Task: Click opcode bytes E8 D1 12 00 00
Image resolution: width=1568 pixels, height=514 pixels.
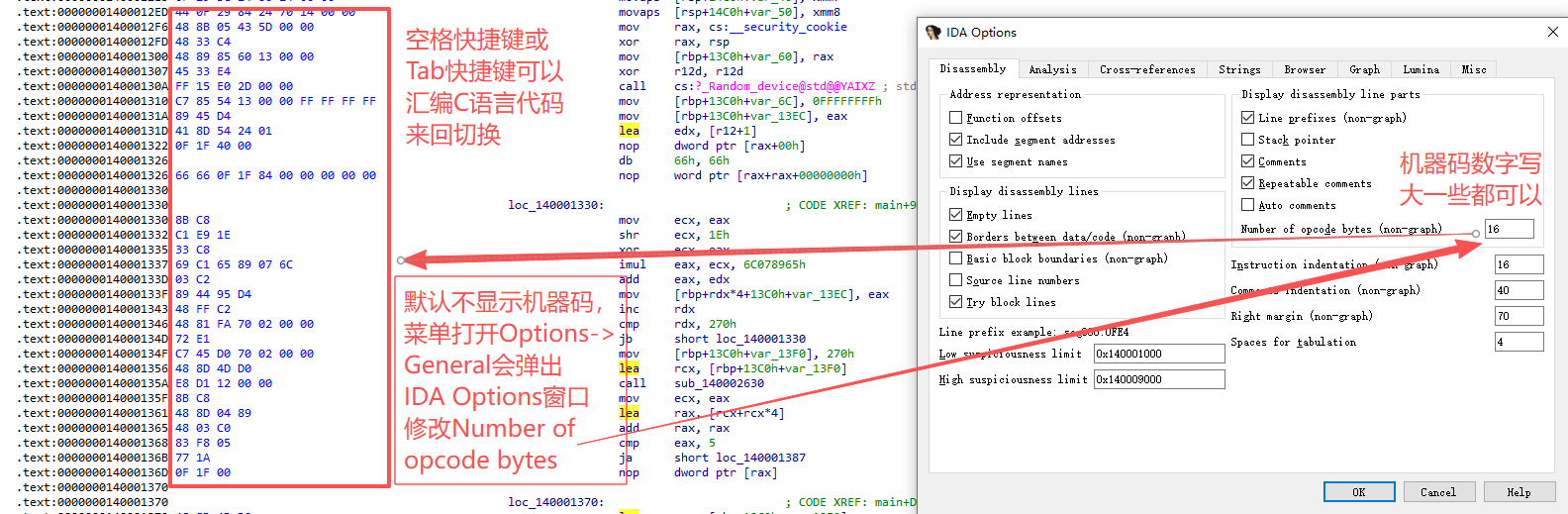Action: (x=224, y=383)
